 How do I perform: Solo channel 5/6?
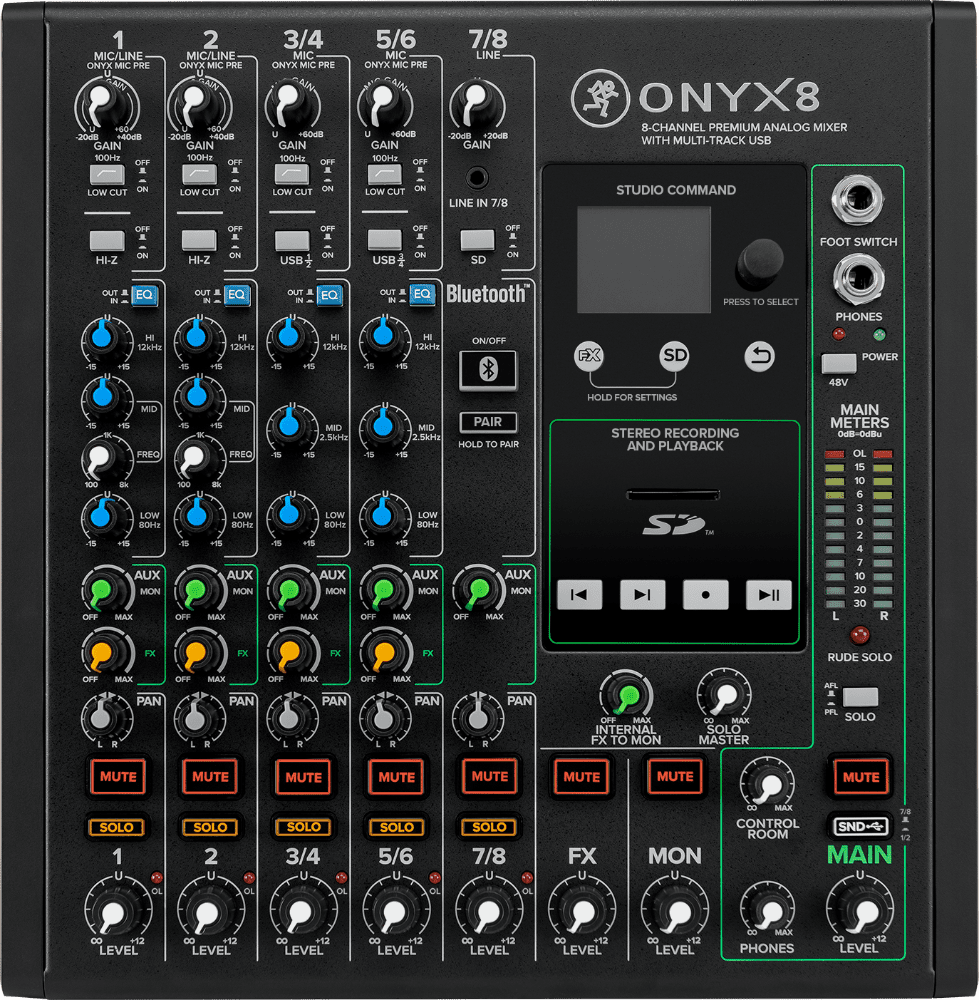[397, 828]
